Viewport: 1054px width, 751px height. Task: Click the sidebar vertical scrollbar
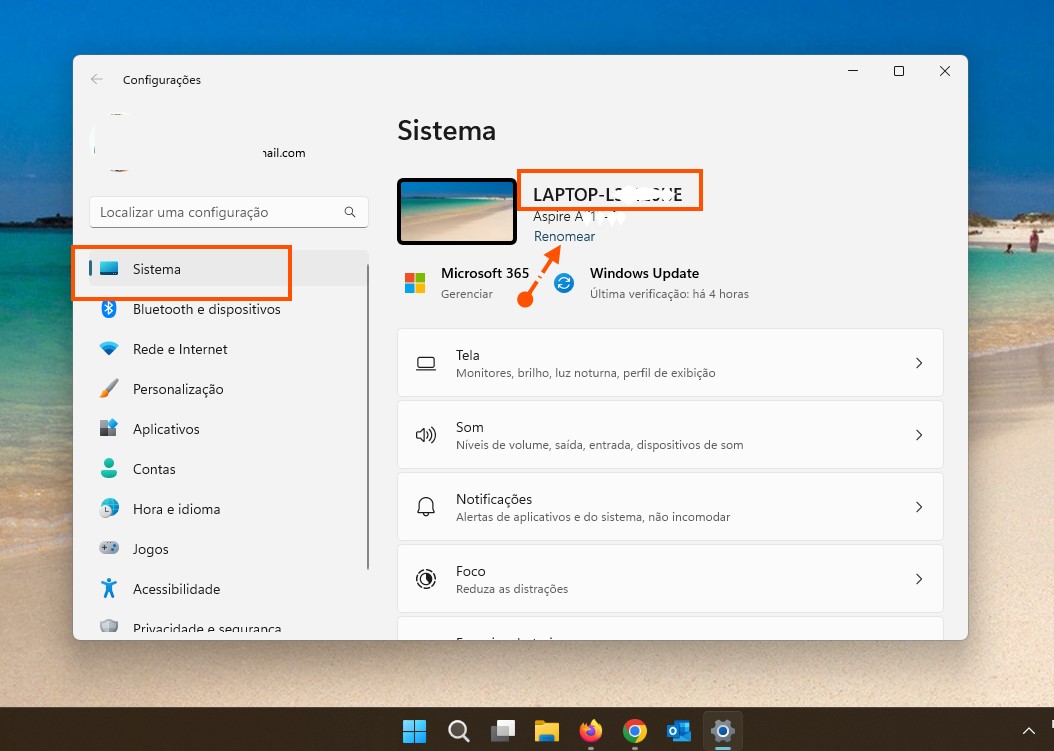(x=368, y=417)
